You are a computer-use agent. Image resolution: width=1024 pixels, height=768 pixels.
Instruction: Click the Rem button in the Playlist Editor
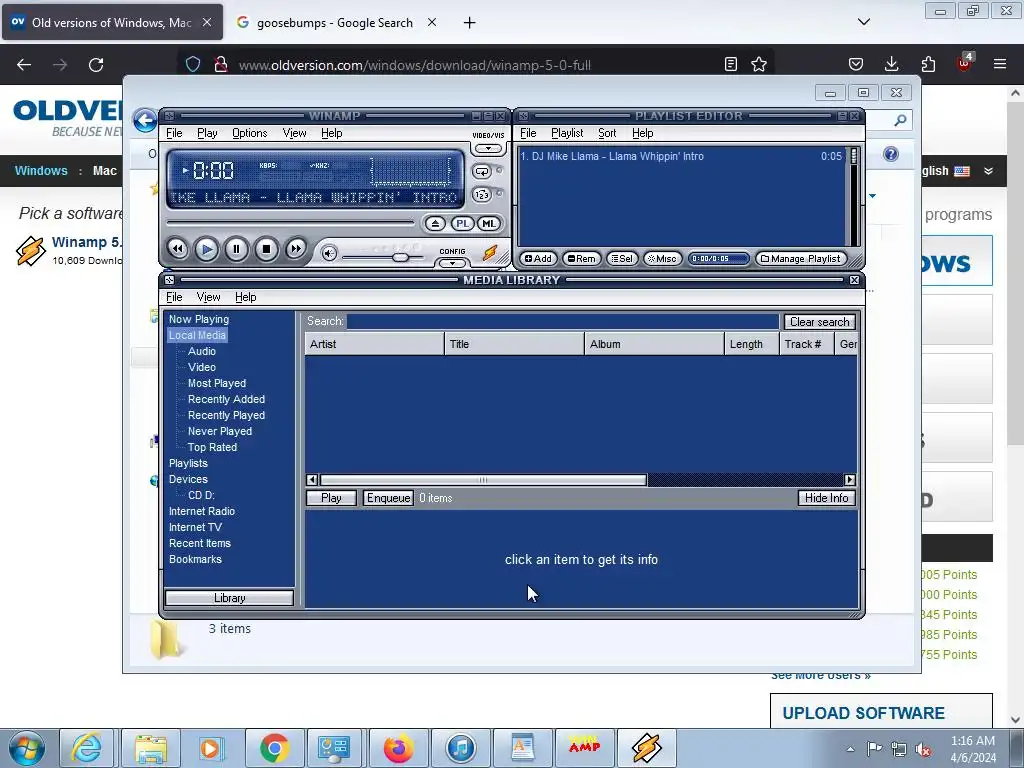coord(581,259)
